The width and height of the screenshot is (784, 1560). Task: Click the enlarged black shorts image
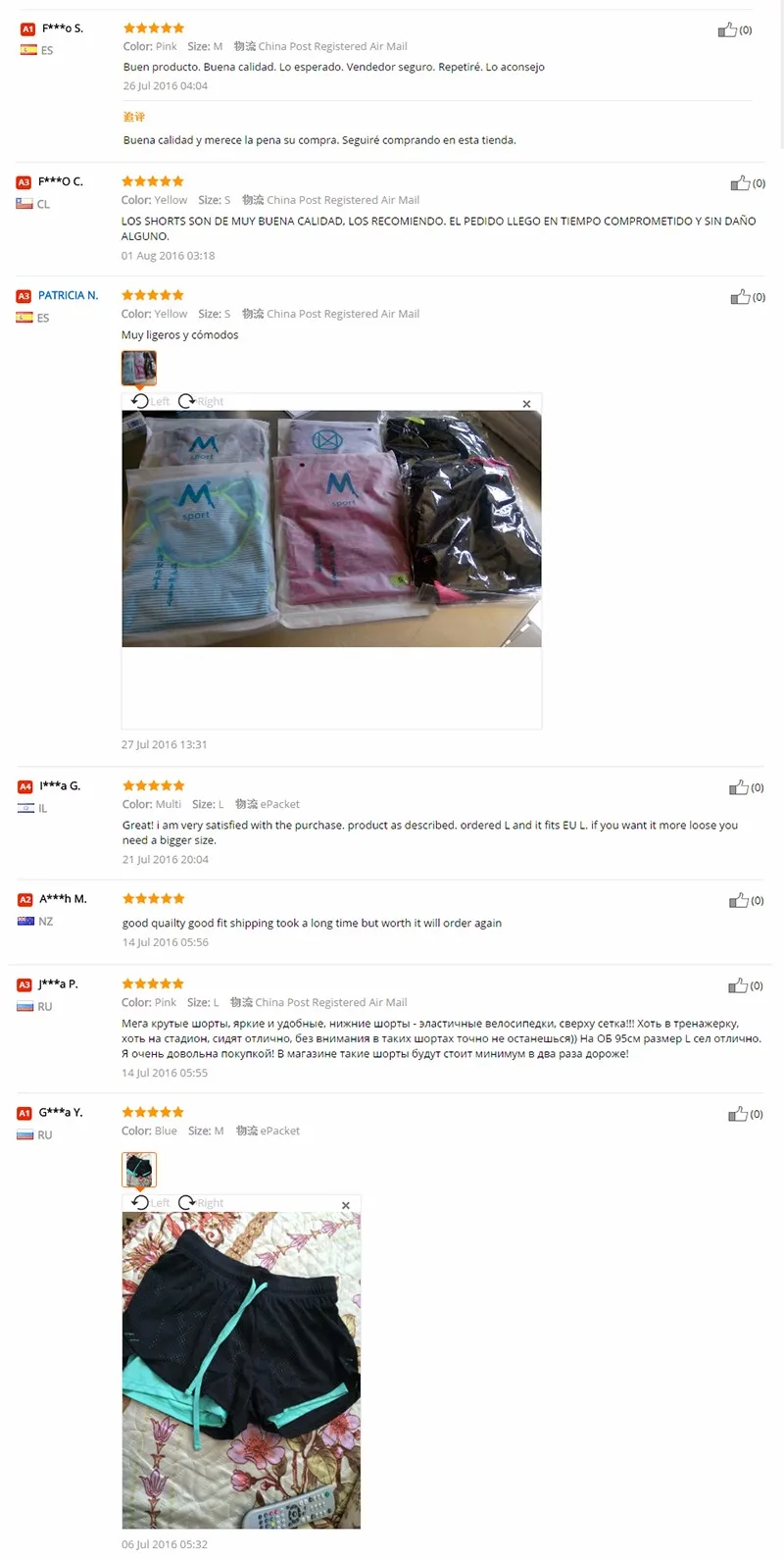[x=241, y=1370]
